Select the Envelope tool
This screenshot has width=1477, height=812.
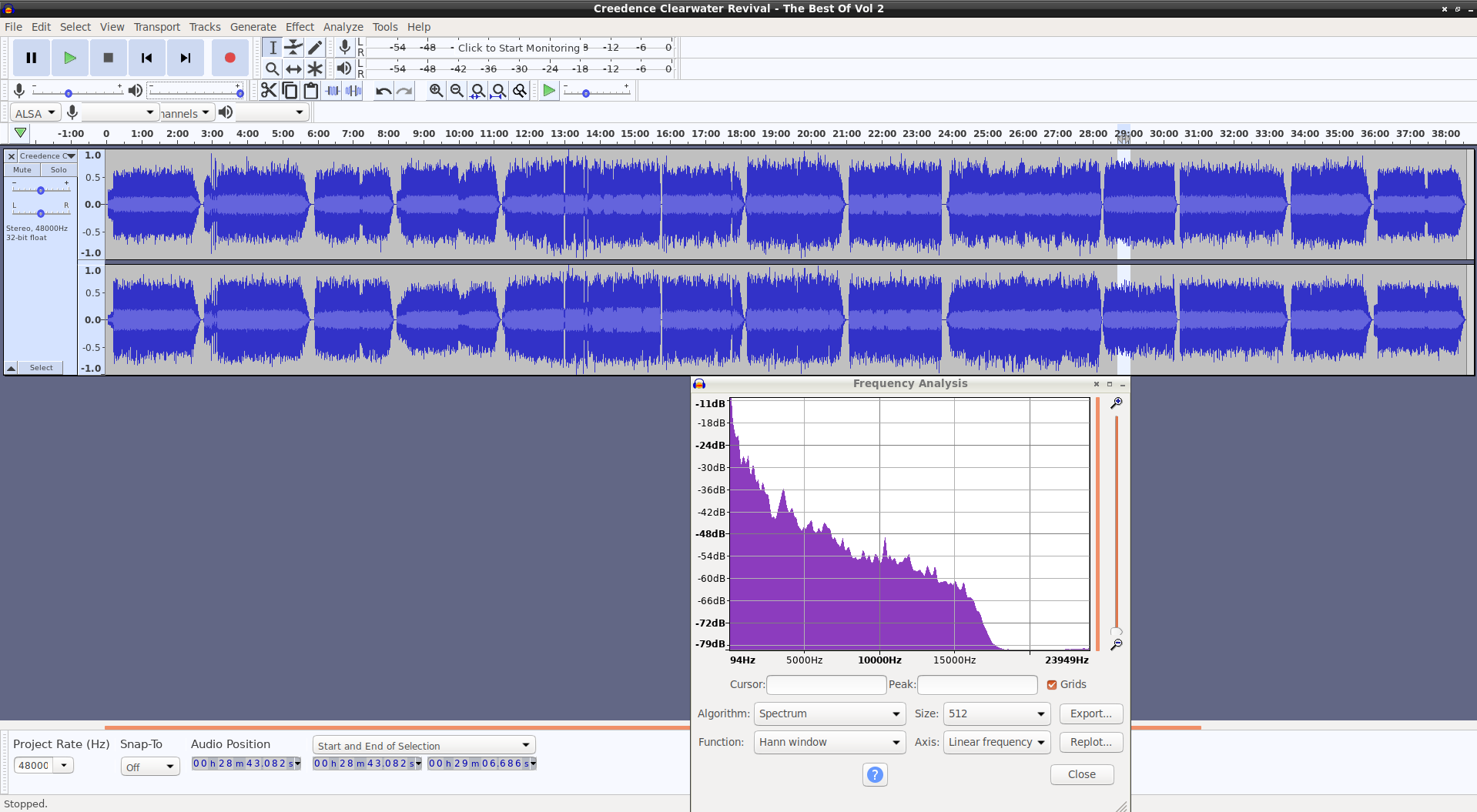click(x=293, y=48)
